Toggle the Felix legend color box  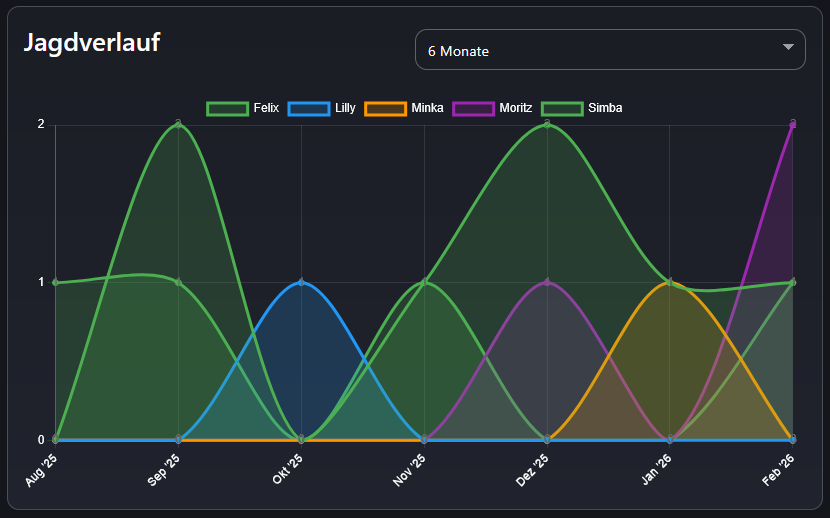[x=227, y=108]
